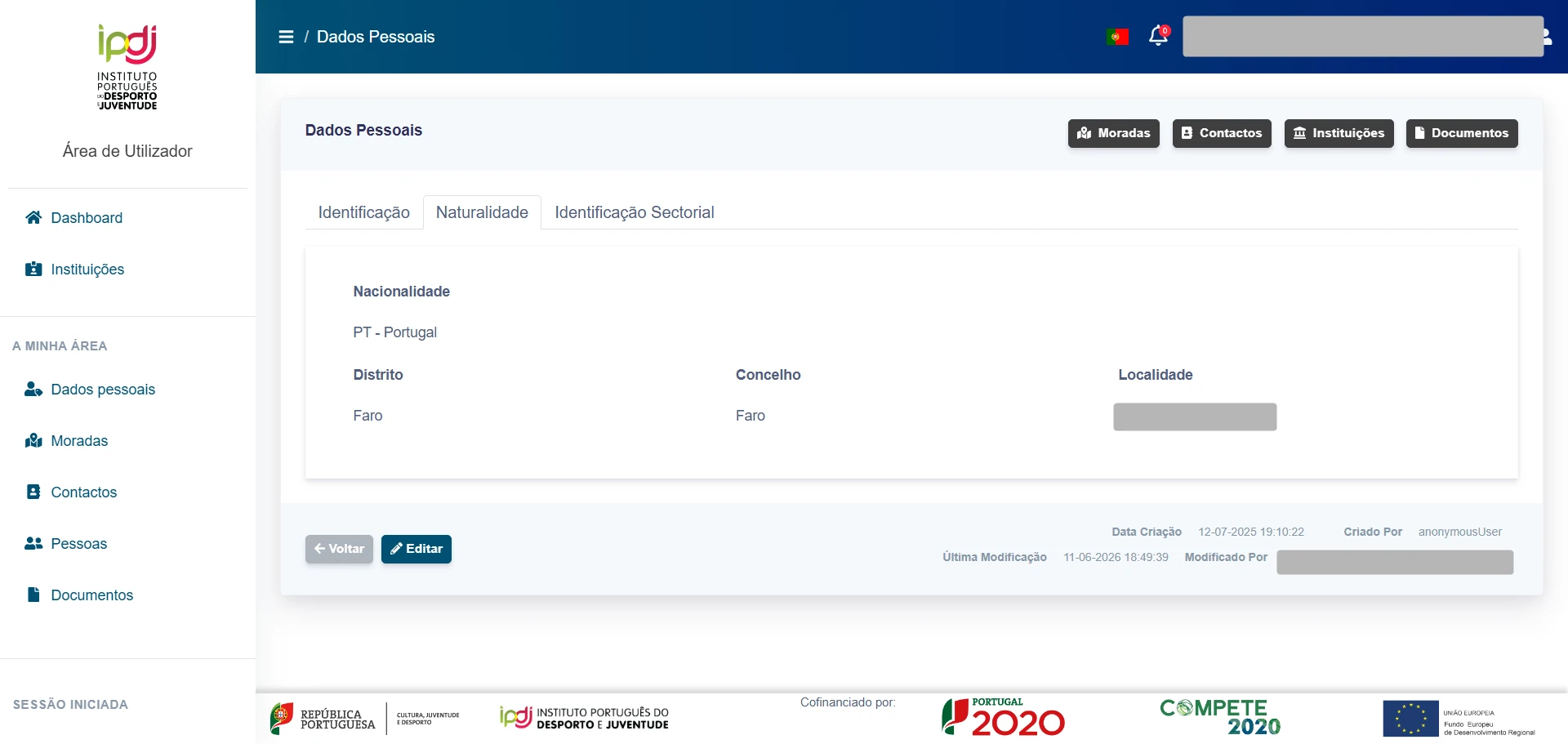Open the notifications bell
1568x744 pixels.
coord(1158,36)
